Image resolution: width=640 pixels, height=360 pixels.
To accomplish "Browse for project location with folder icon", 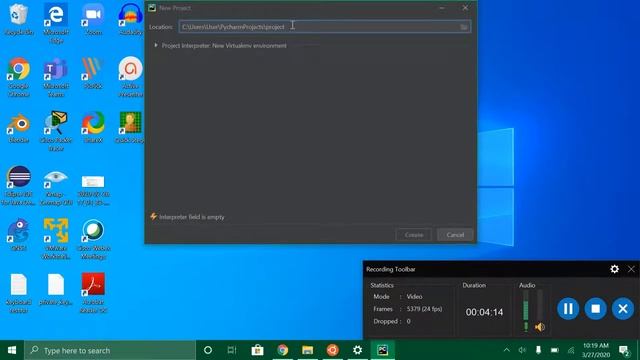I will coord(464,27).
